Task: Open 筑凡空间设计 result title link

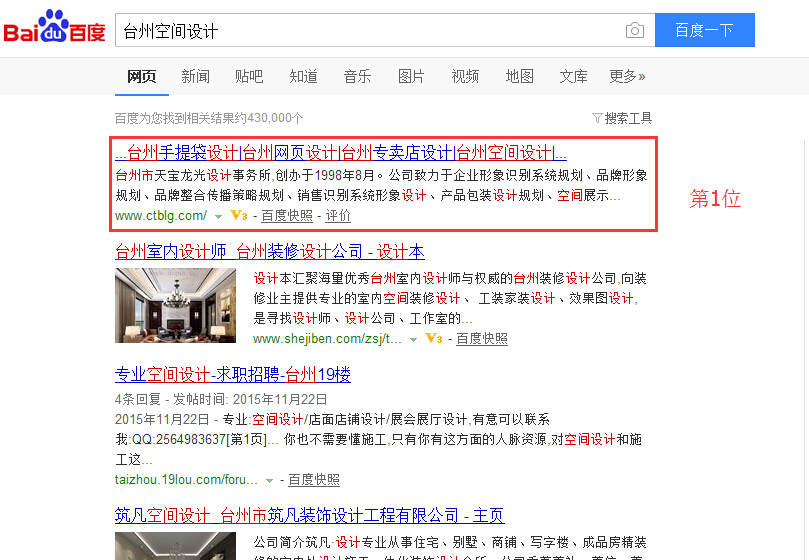Action: [x=310, y=515]
